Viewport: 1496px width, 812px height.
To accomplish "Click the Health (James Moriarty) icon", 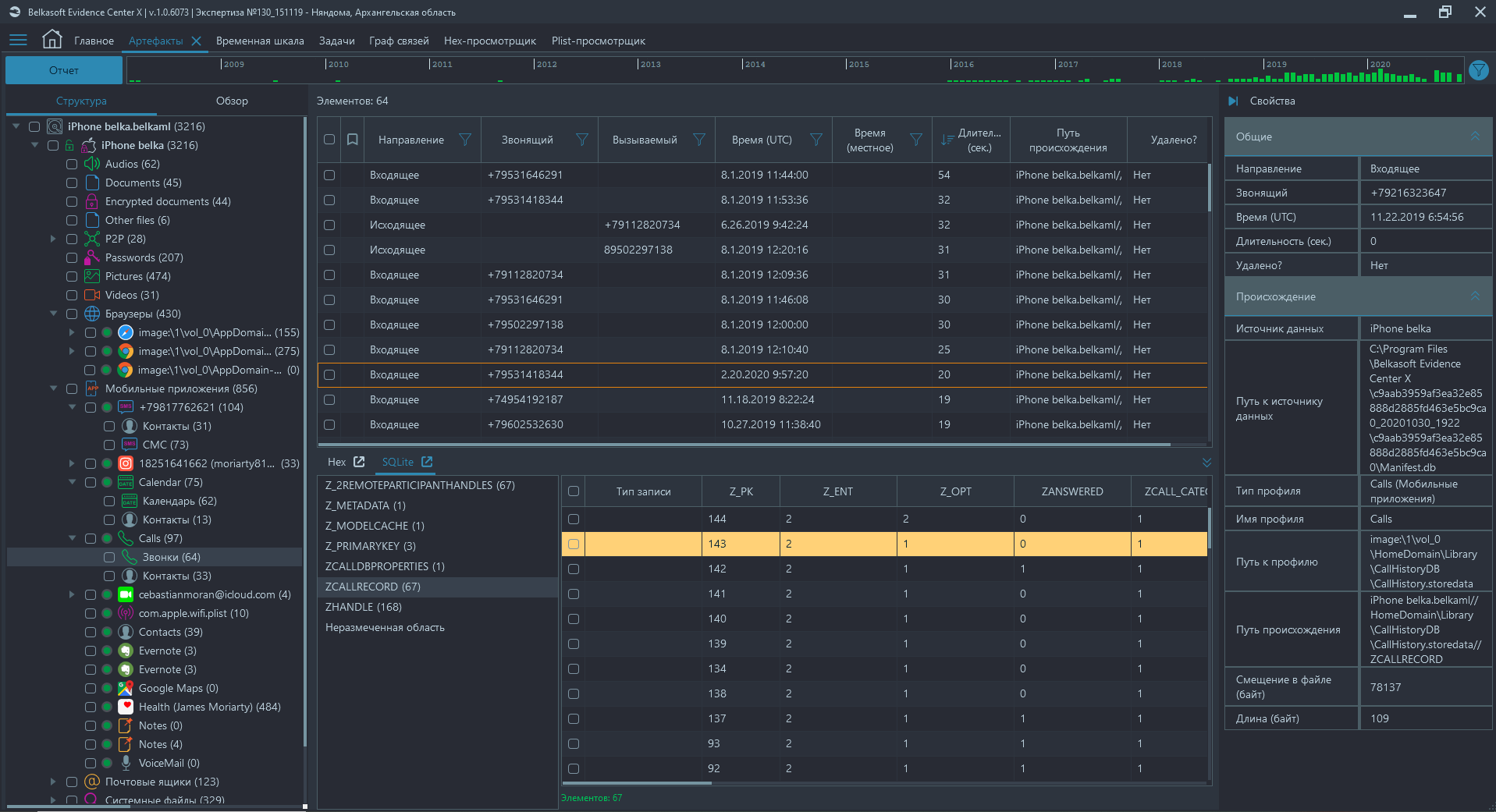I will tap(126, 707).
